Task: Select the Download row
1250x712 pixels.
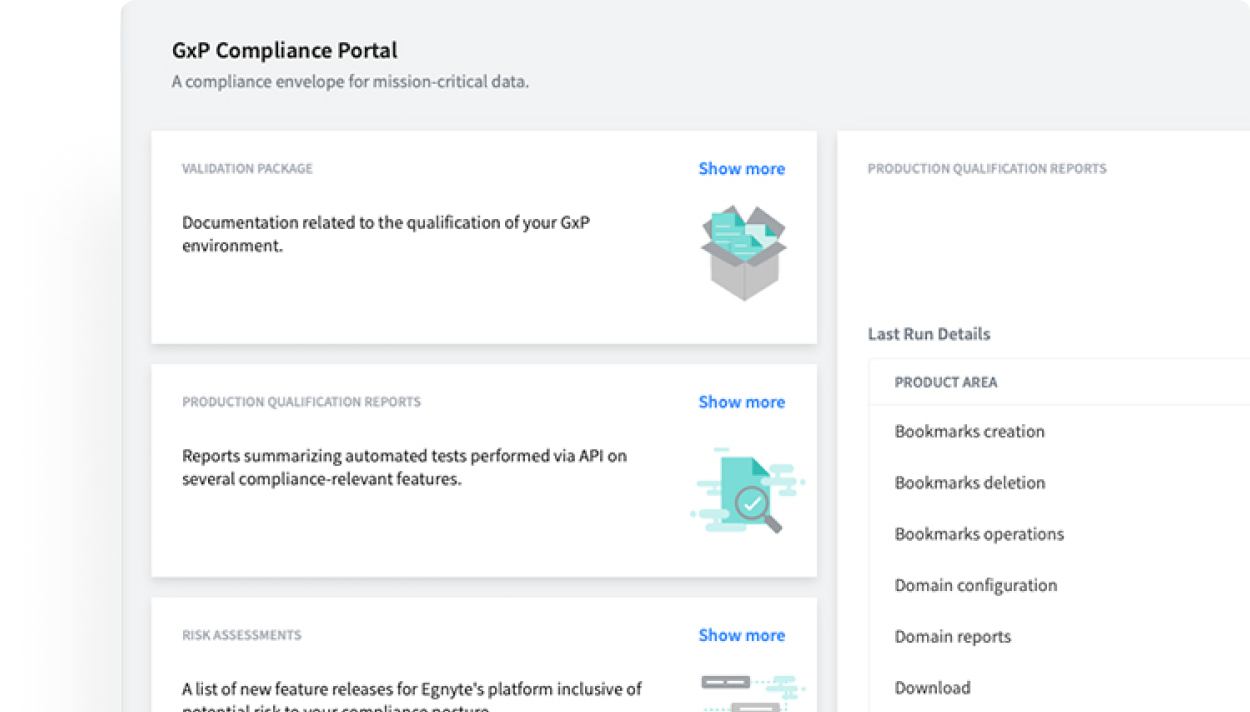Action: click(x=932, y=688)
